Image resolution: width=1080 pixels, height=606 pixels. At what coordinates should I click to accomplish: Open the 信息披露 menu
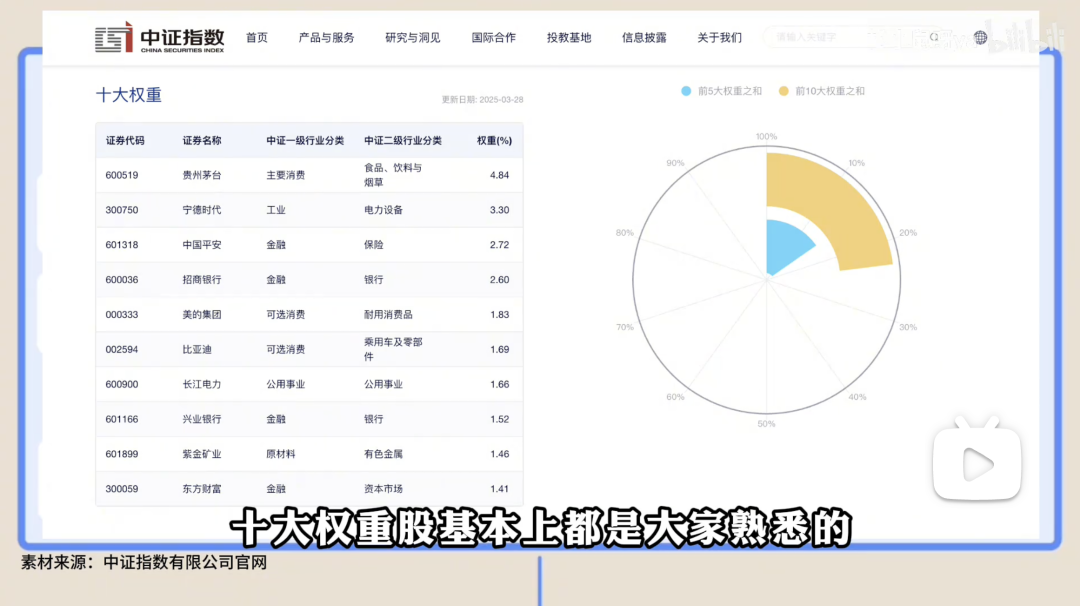644,38
